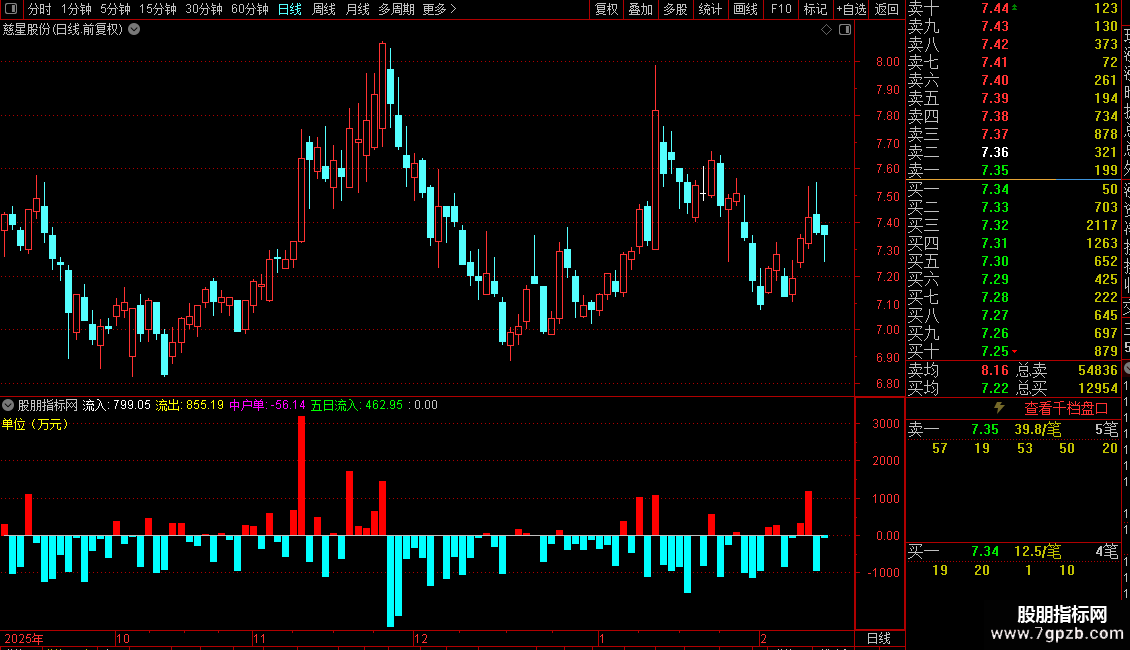Open the 查看千档盘口 link

tap(1066, 409)
